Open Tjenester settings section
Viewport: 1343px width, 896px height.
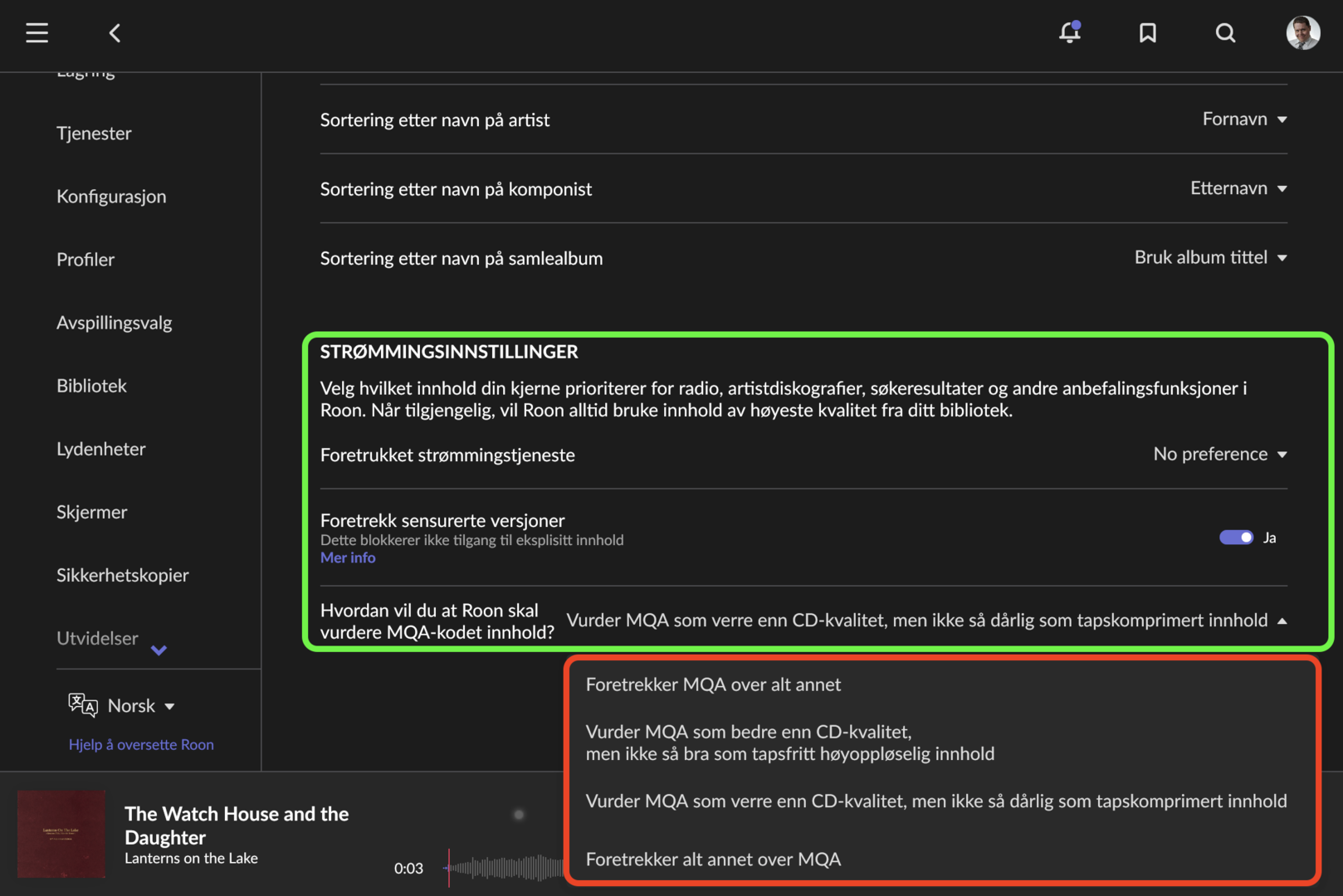[x=94, y=133]
